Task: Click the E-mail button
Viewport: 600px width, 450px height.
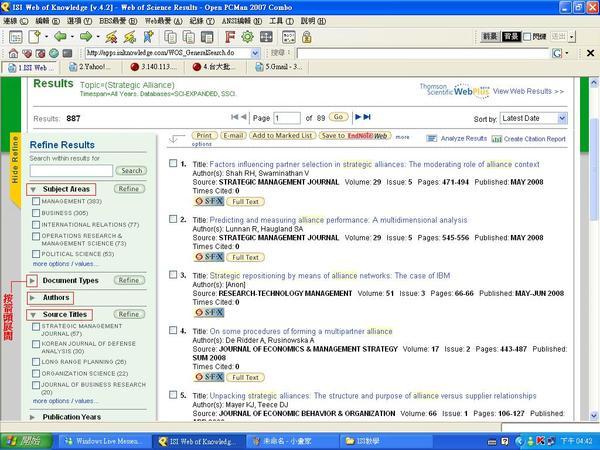Action: pyautogui.click(x=233, y=135)
